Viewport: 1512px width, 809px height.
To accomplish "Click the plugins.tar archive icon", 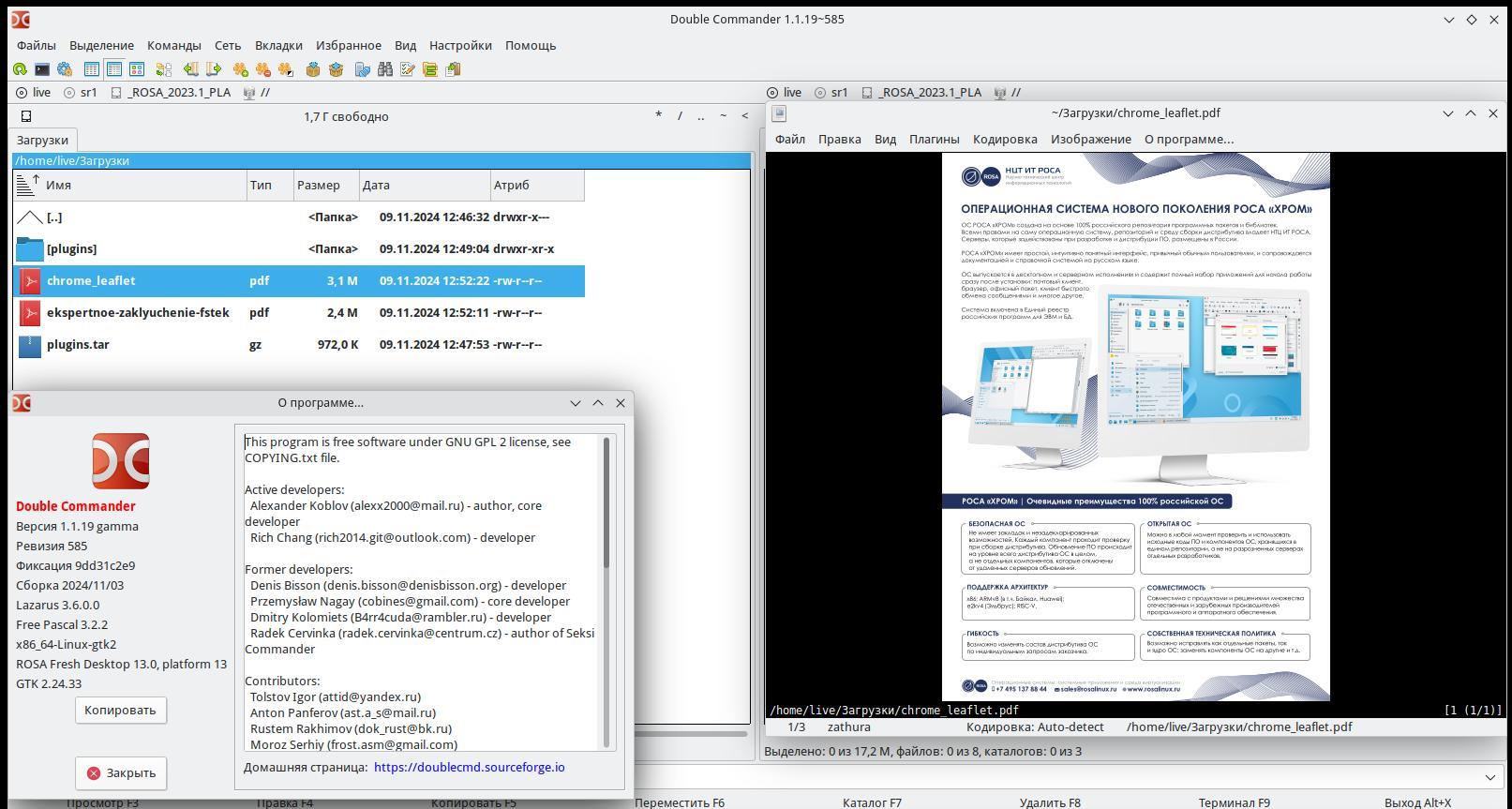I will pos(30,345).
